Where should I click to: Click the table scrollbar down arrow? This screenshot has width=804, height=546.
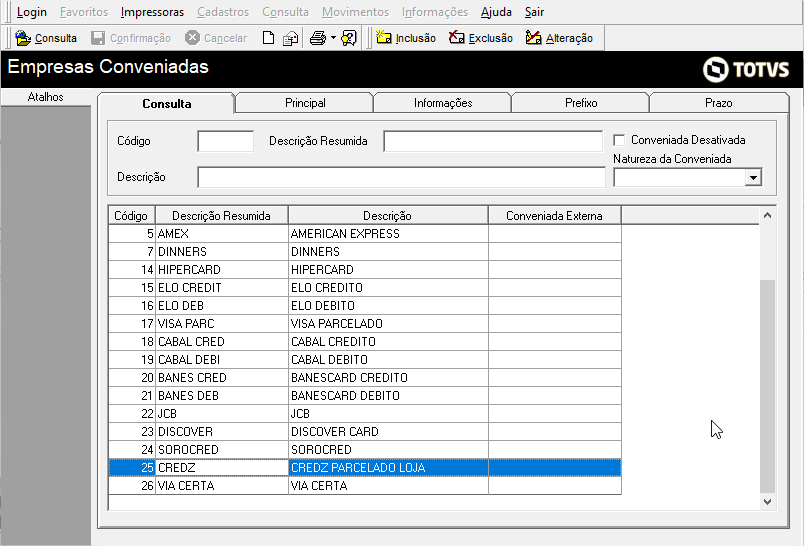tap(767, 502)
